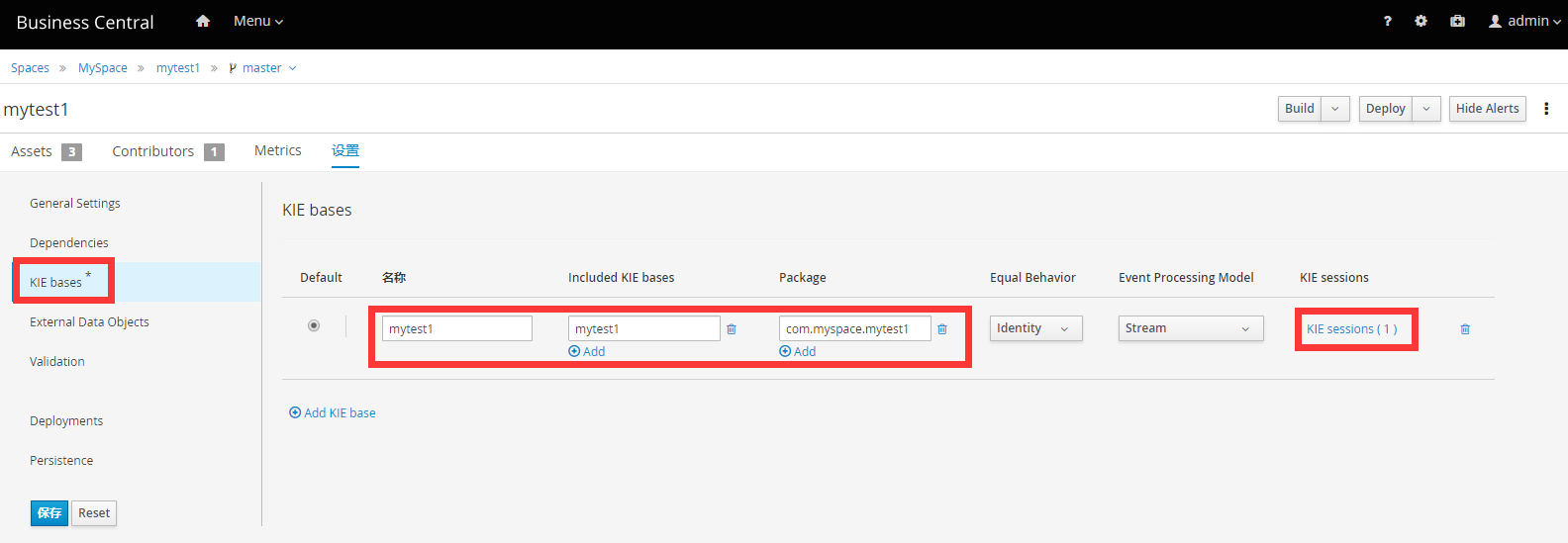Open the vertical three-dot project menu
The image size is (1568, 543).
click(1546, 109)
